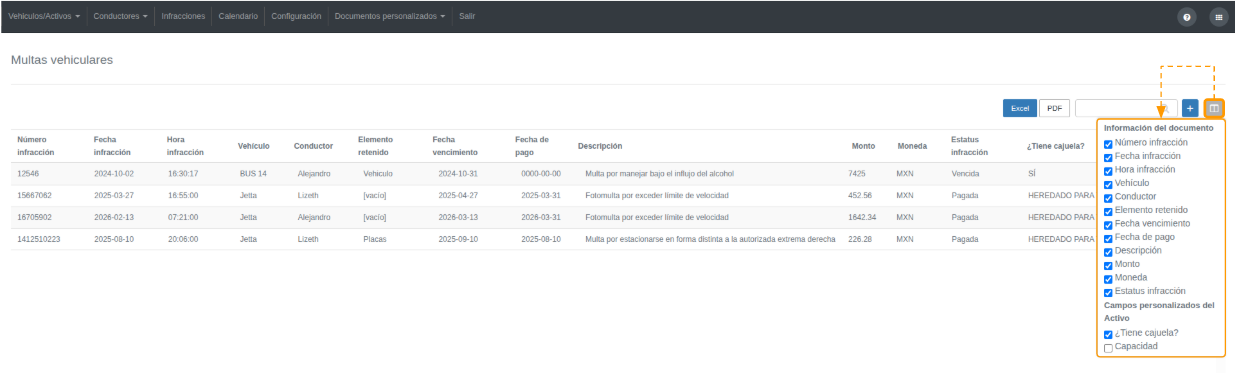The image size is (1235, 373).
Task: Uncheck ¿Tiene cajuela? custom field
Action: (x=1108, y=334)
